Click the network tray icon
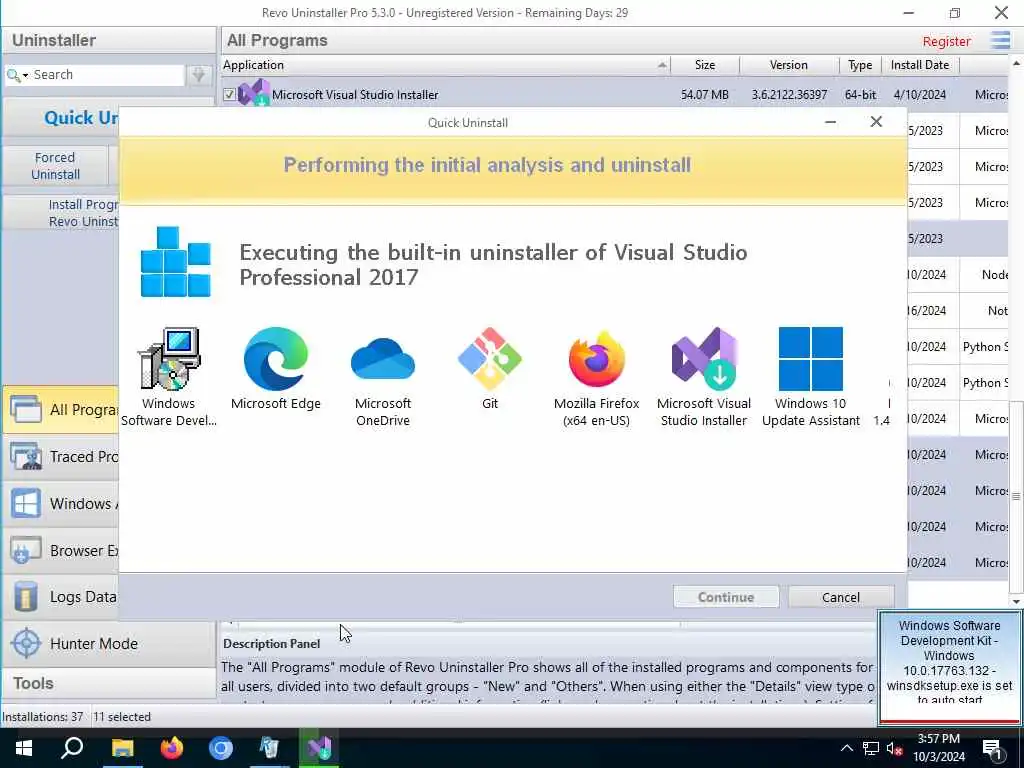The height and width of the screenshot is (768, 1024). [871, 749]
